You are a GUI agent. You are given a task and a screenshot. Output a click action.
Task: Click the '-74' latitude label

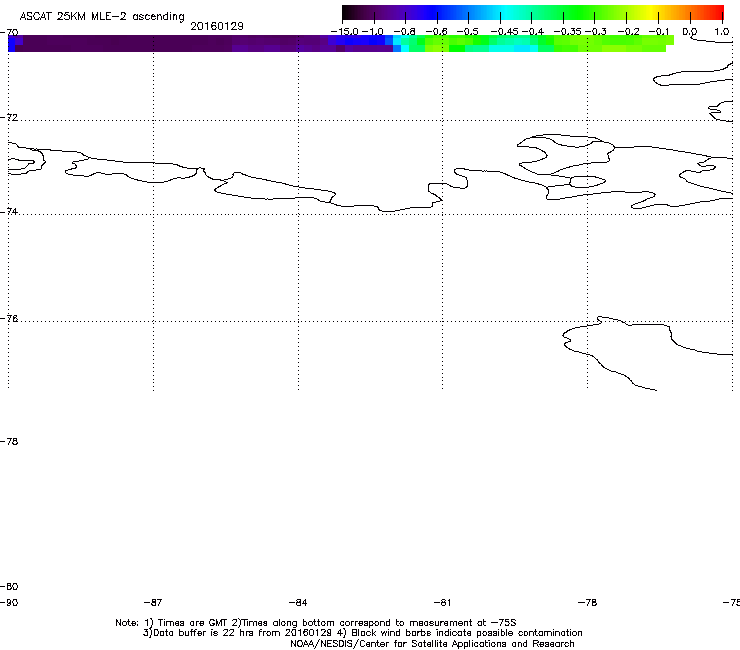coord(9,212)
